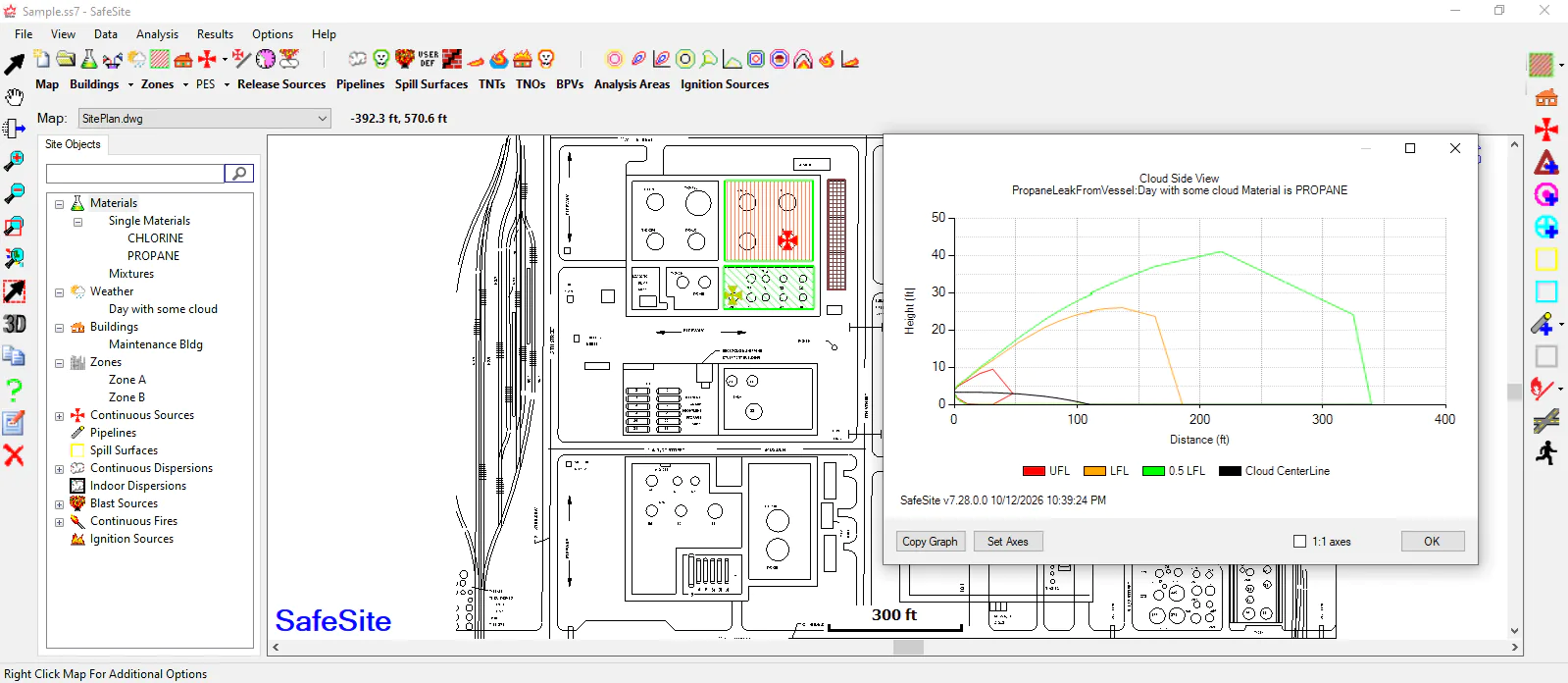Click the running person icon on the right toolbar
This screenshot has width=1568, height=683.
(x=1546, y=453)
